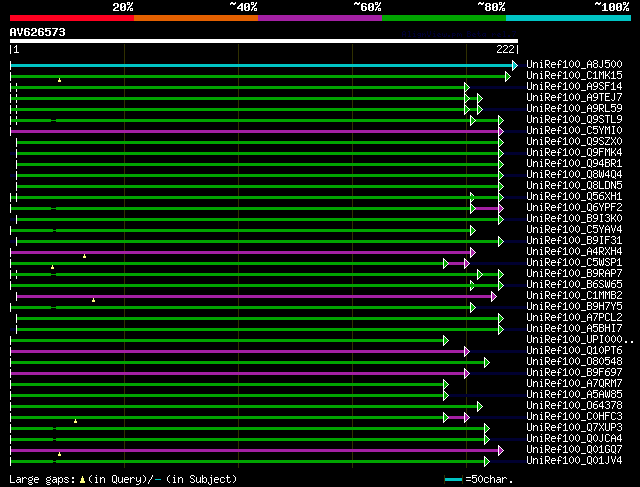The image size is (640, 487).
Task: Click the UniRef100_Q6YPF2 label
Action: 574,207
